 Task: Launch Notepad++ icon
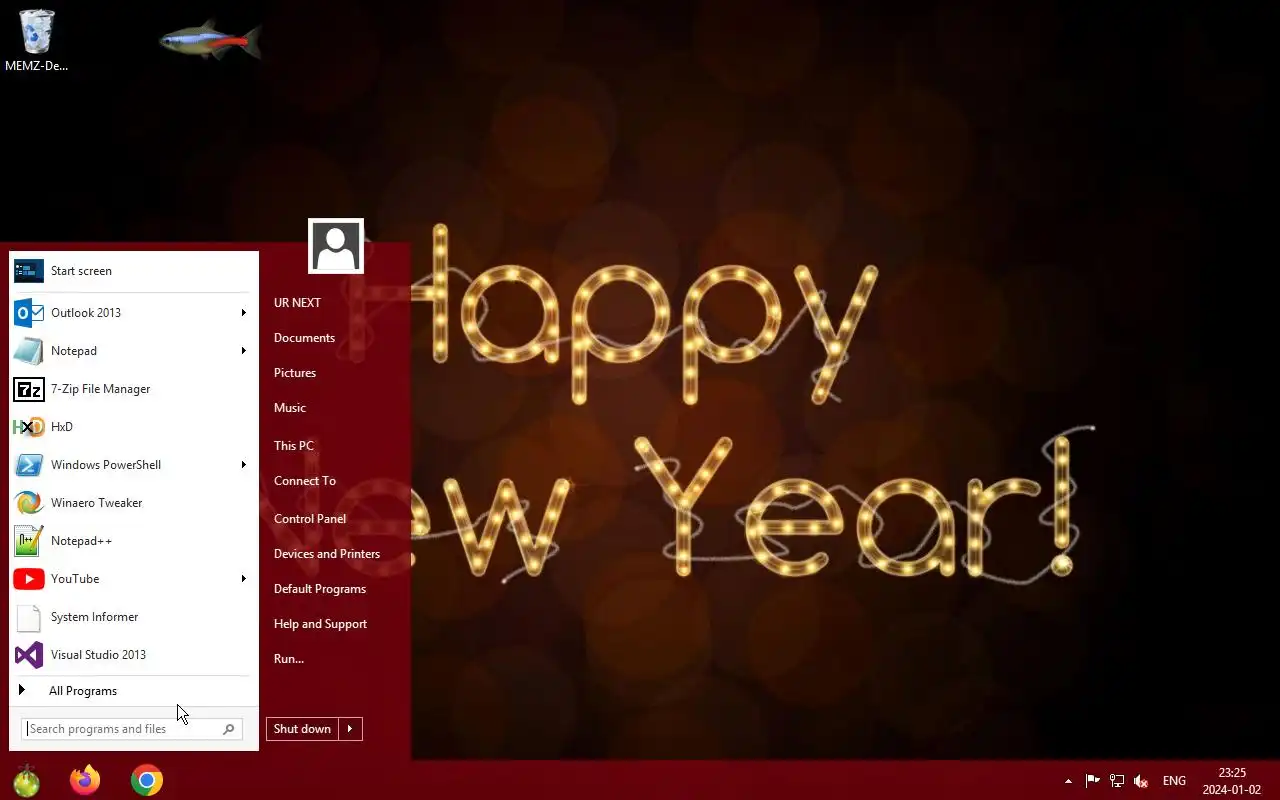tap(29, 541)
